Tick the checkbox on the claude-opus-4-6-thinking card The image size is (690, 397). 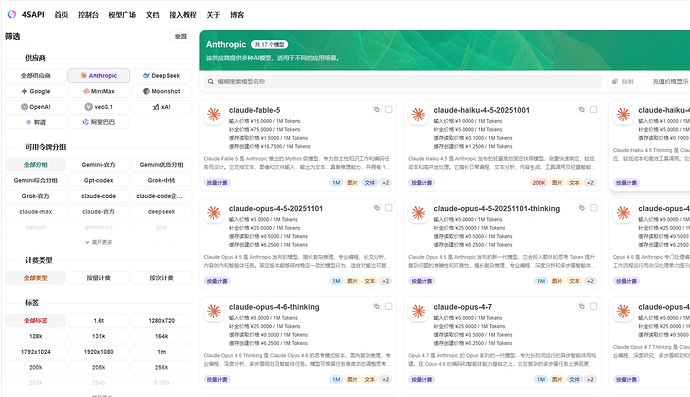click(389, 306)
